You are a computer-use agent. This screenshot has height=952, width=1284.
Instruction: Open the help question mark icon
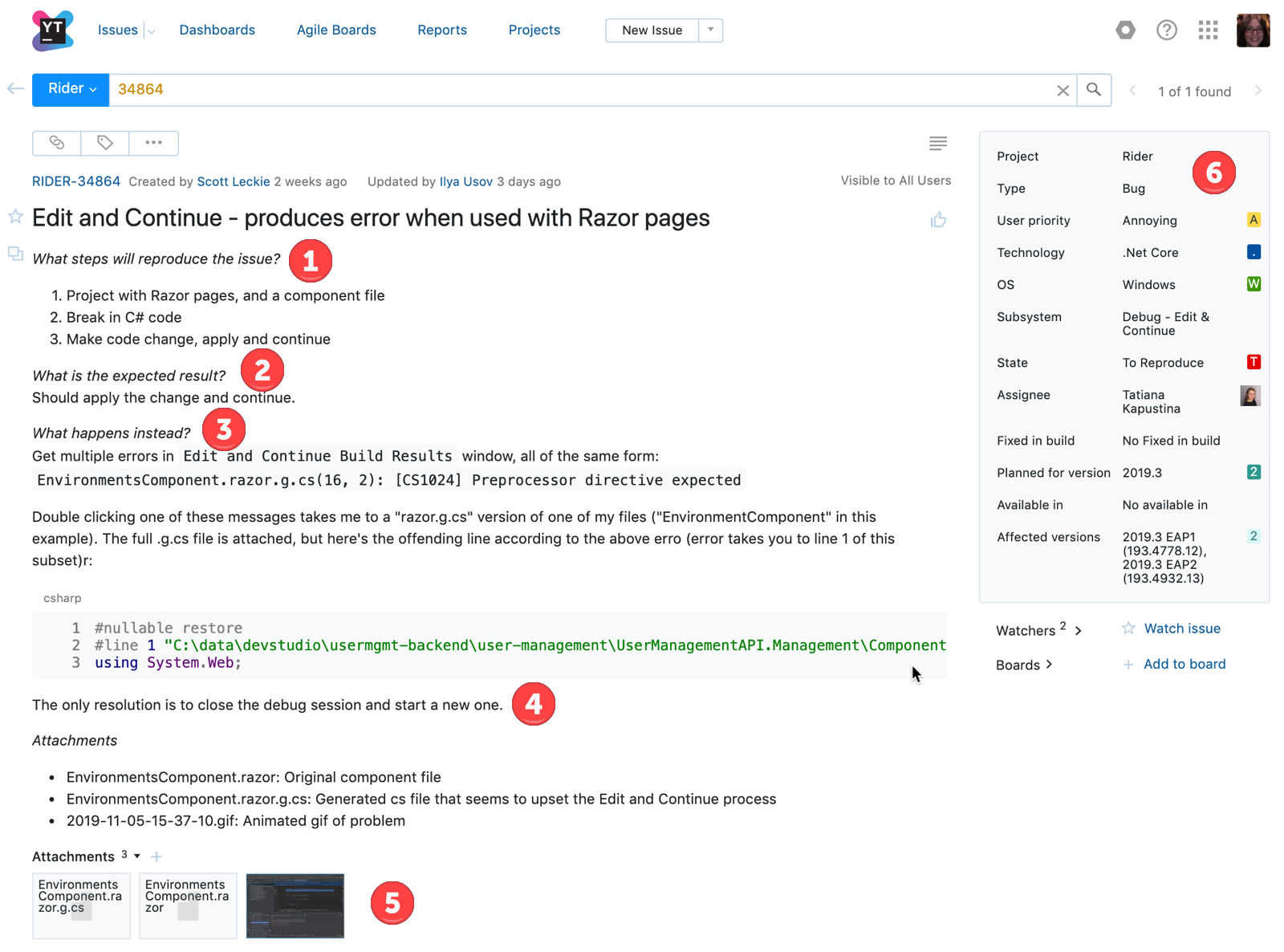click(1166, 30)
